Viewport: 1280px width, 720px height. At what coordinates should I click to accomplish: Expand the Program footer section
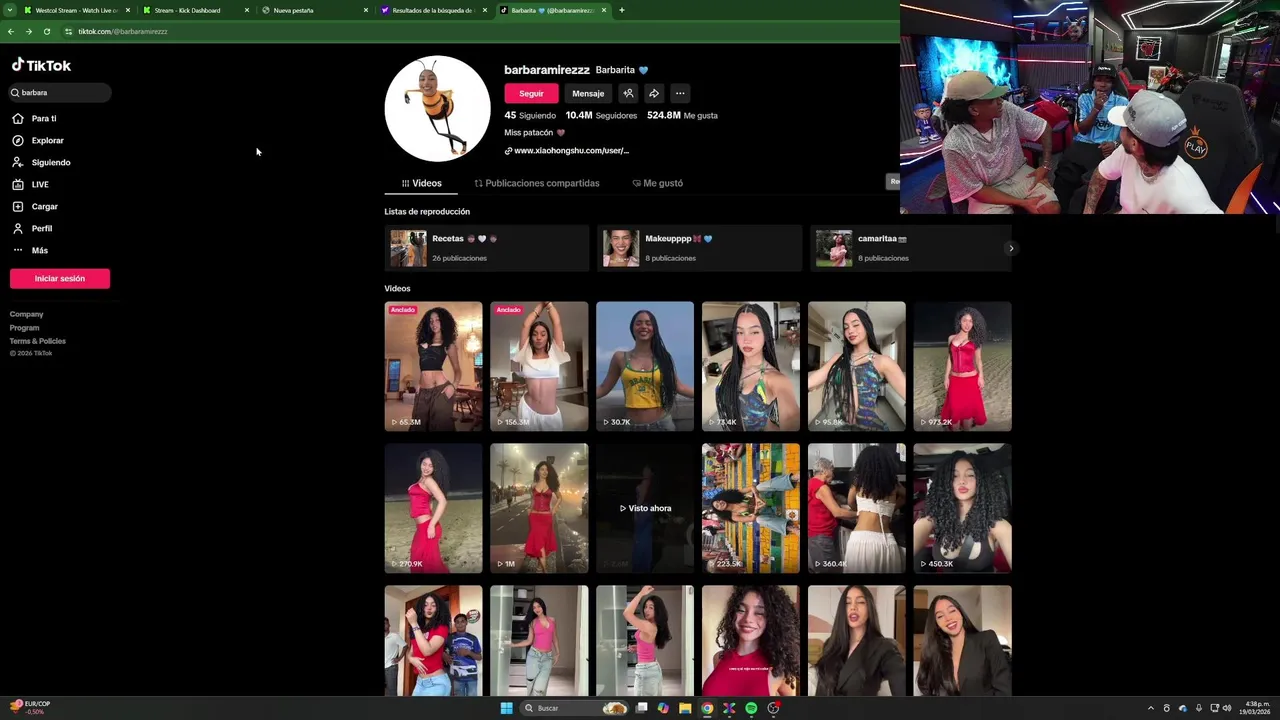pyautogui.click(x=25, y=328)
